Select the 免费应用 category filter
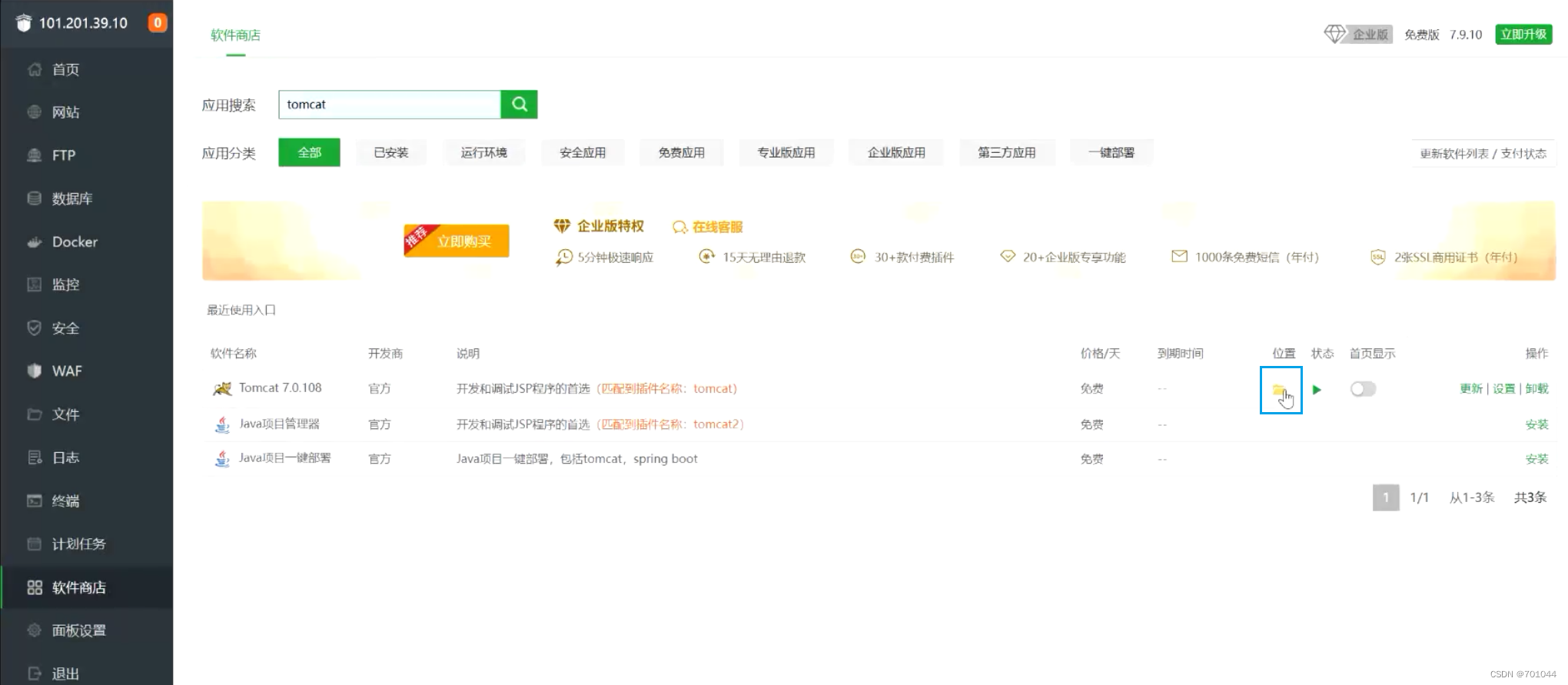 681,152
